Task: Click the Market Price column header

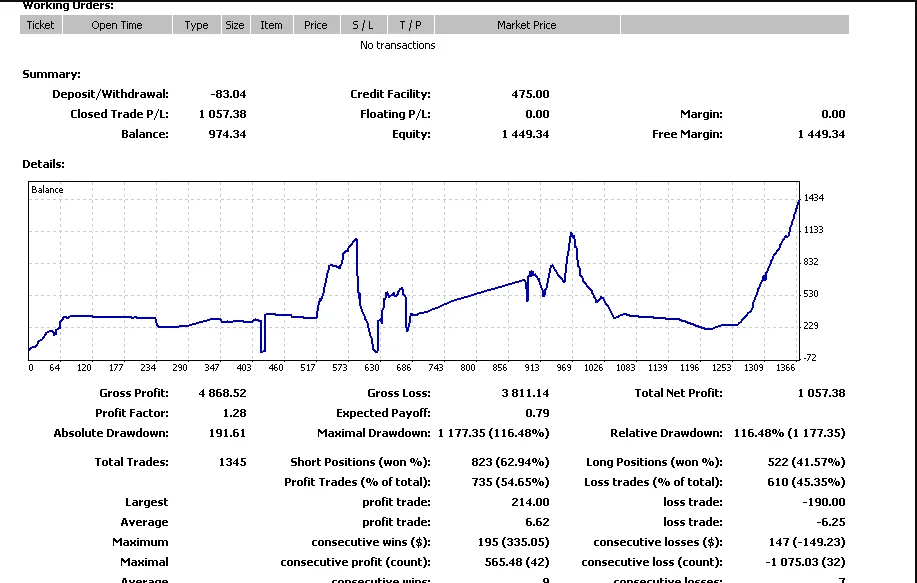Action: point(526,25)
